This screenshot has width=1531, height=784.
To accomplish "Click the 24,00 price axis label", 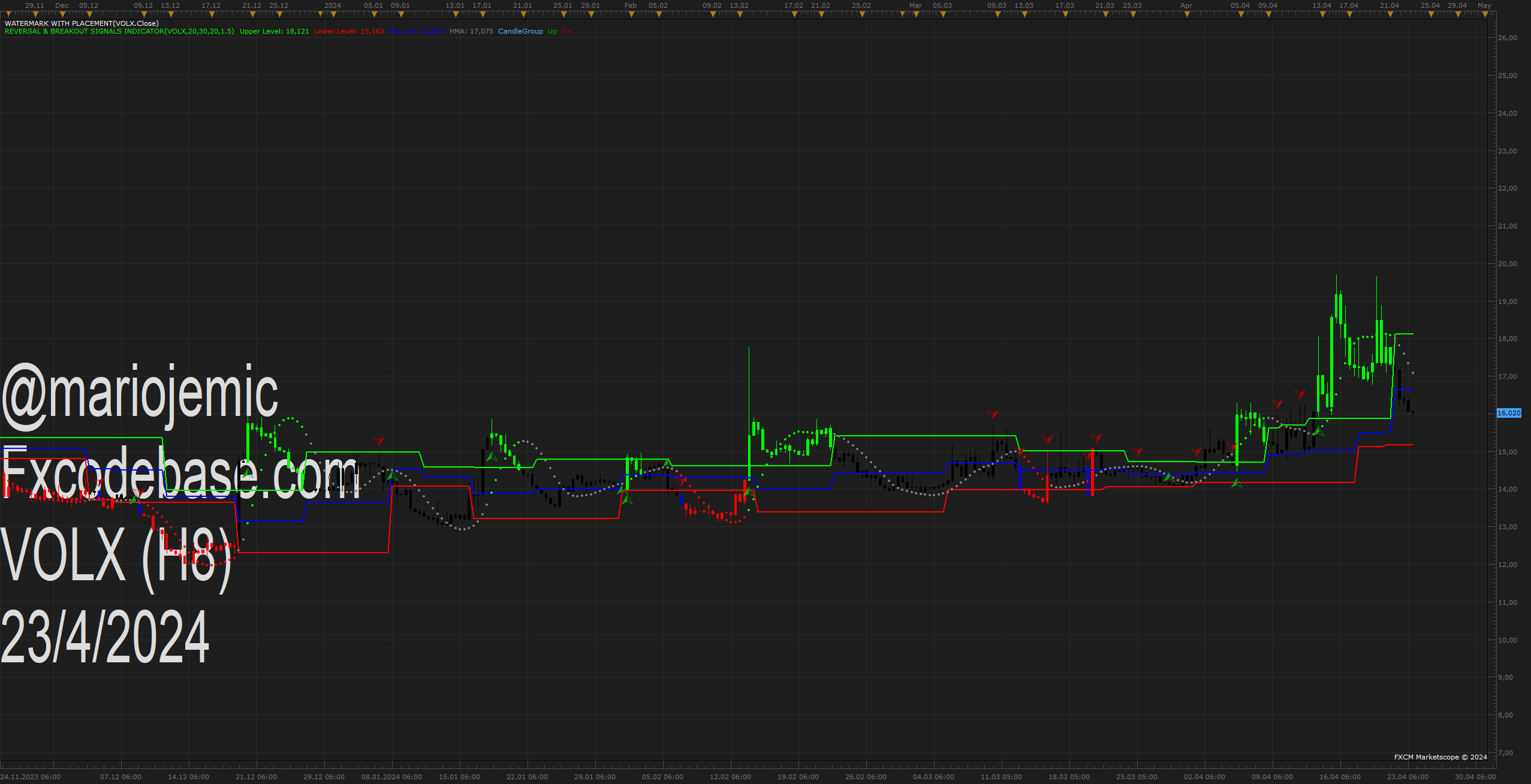I will [x=1508, y=113].
